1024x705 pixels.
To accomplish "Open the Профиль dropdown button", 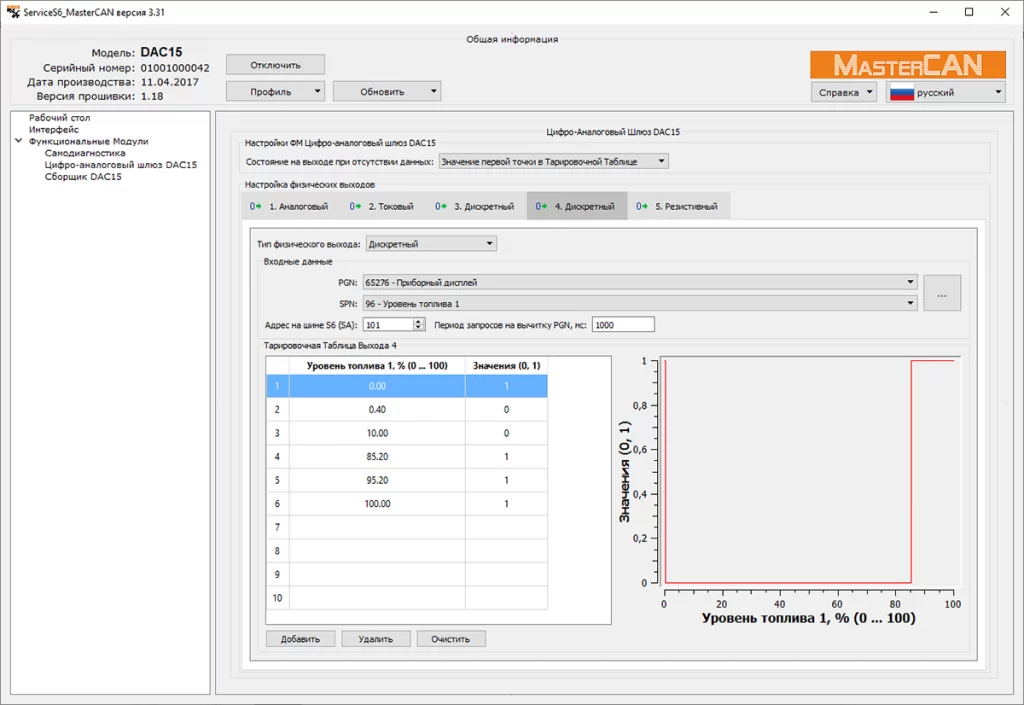I will click(x=275, y=91).
